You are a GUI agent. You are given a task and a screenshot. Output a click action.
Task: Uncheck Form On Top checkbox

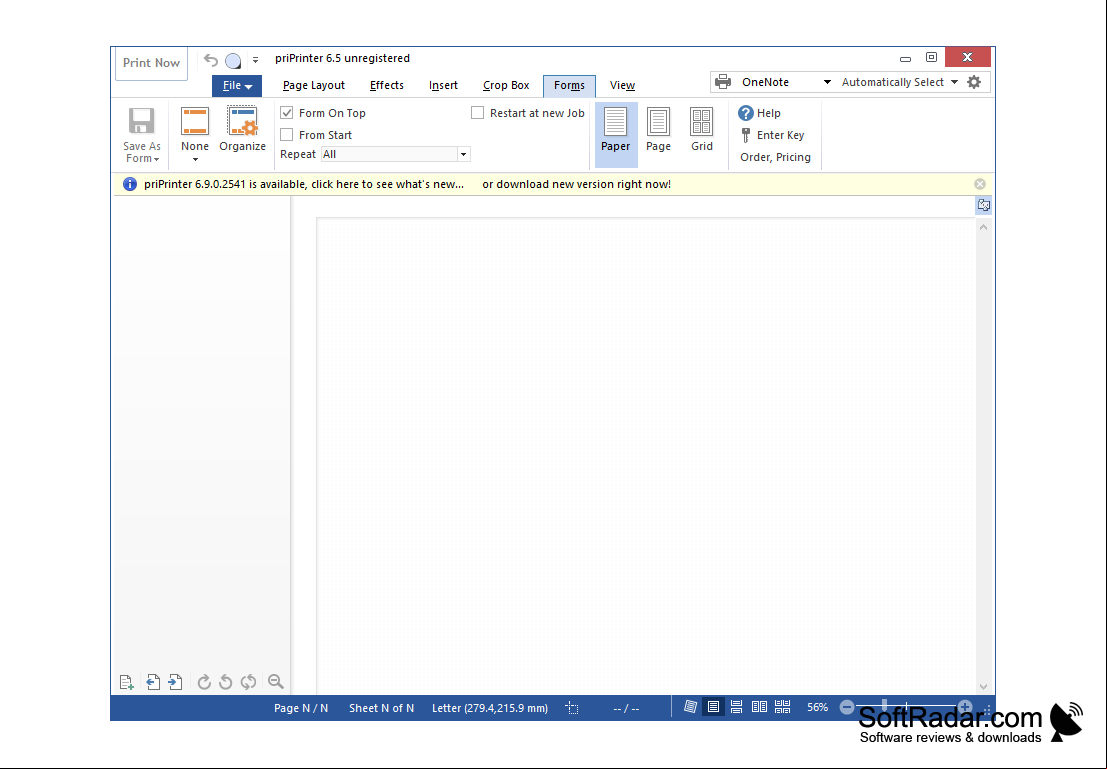pos(287,113)
